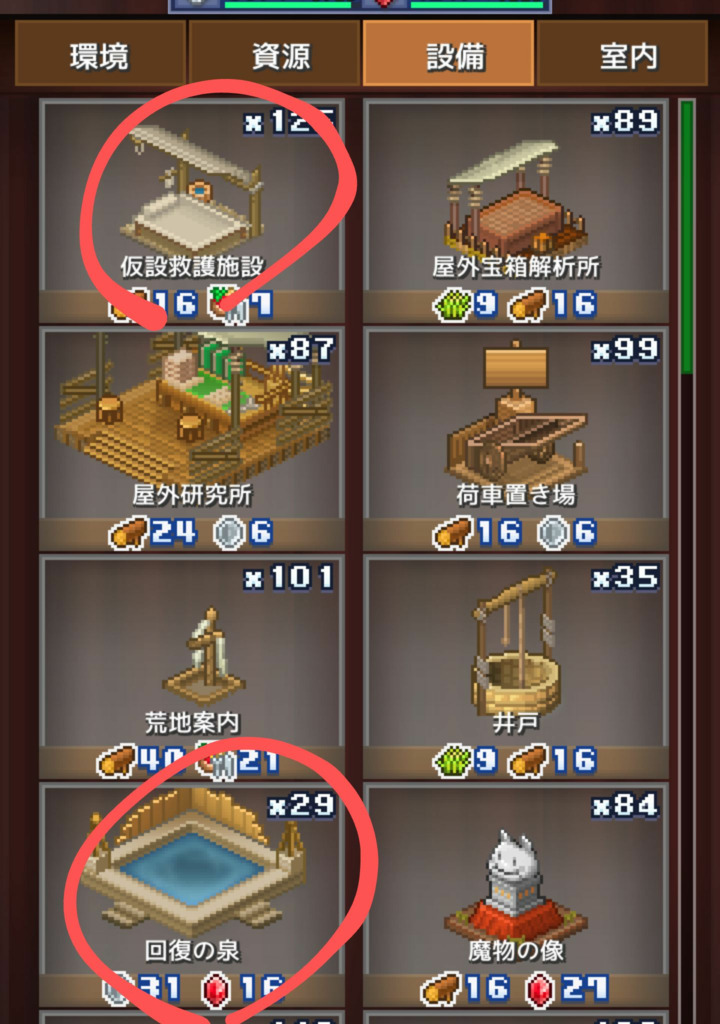
Task: Click the x89 count on 屋外宝箱解析所
Action: [x=625, y=122]
